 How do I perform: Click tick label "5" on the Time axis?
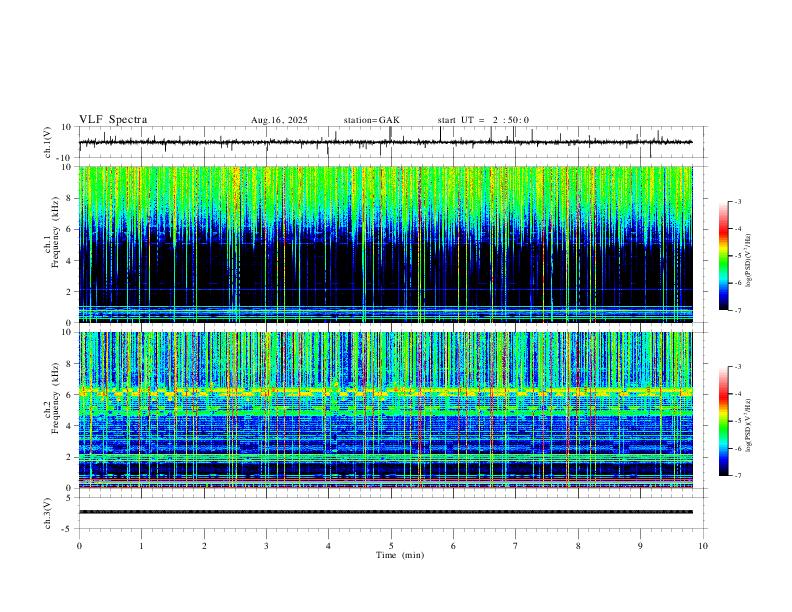(x=391, y=546)
